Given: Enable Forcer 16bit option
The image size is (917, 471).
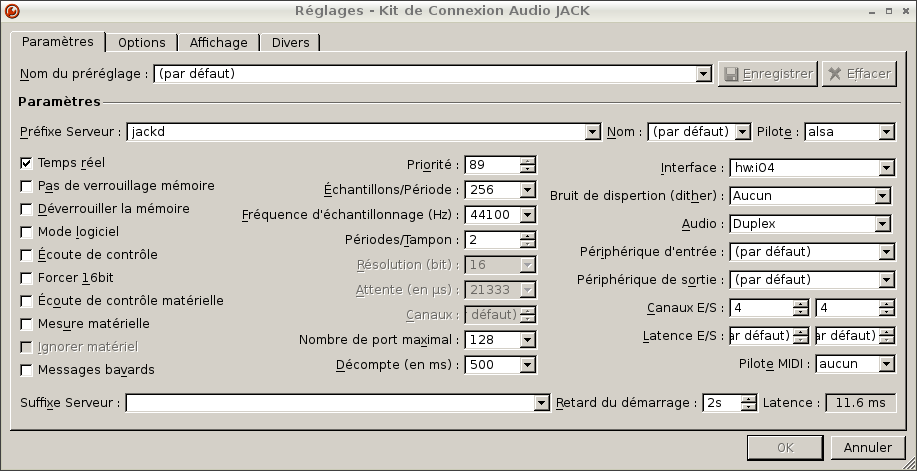Looking at the screenshot, I should [x=26, y=278].
